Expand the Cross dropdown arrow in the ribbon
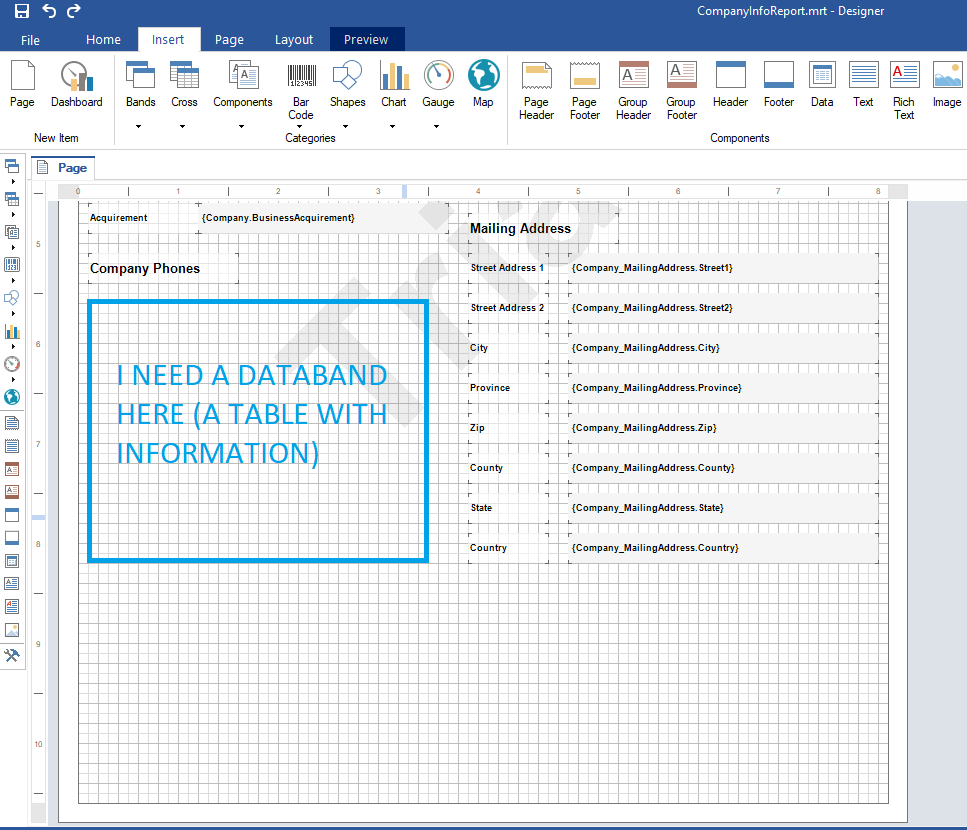Screen dimensions: 967x830 (x=183, y=126)
